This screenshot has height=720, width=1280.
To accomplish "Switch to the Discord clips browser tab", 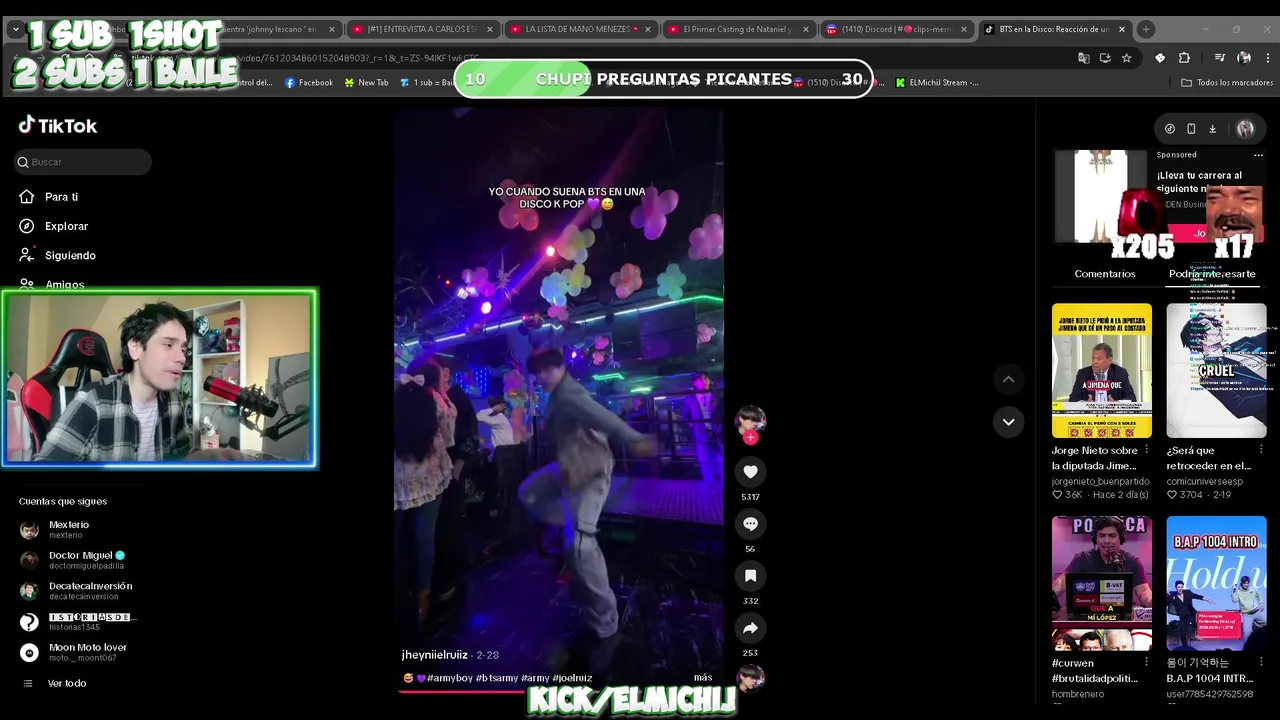I will coord(896,29).
